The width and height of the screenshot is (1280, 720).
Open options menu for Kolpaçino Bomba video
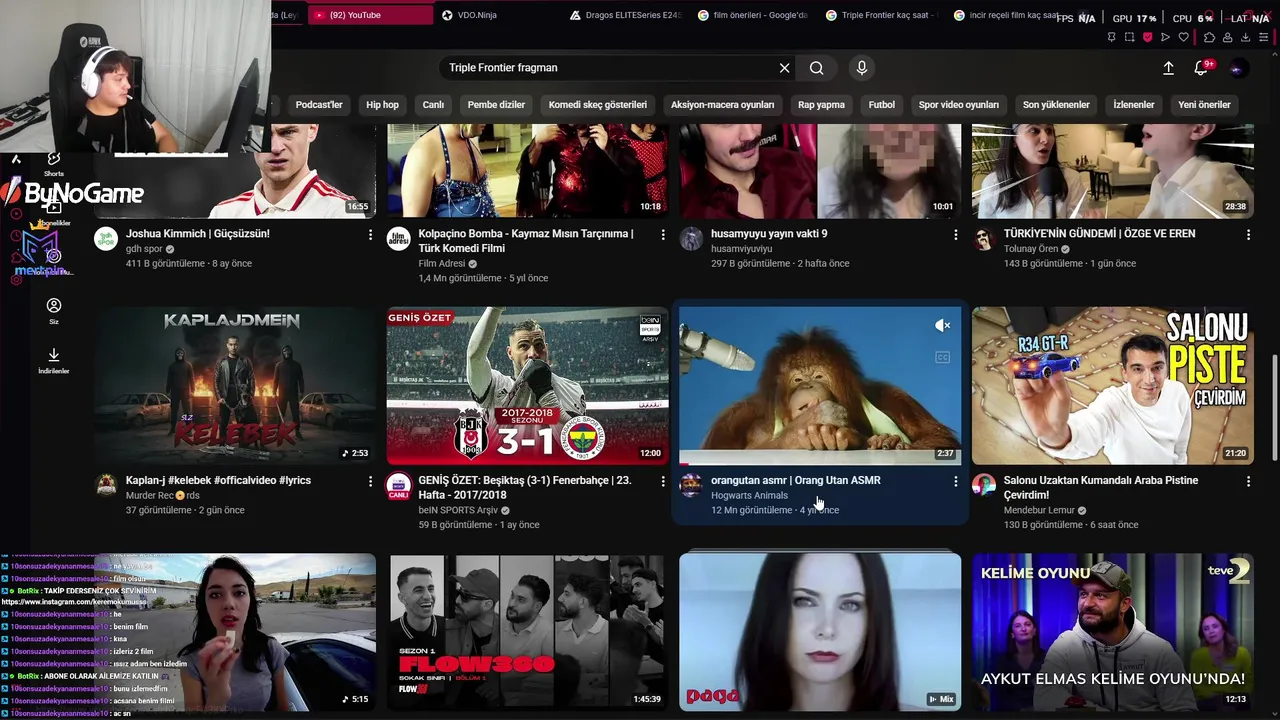(x=662, y=234)
